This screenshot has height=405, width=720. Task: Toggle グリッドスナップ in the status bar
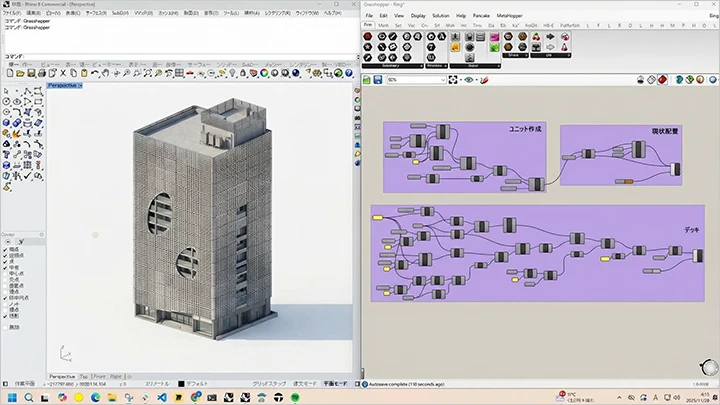269,384
